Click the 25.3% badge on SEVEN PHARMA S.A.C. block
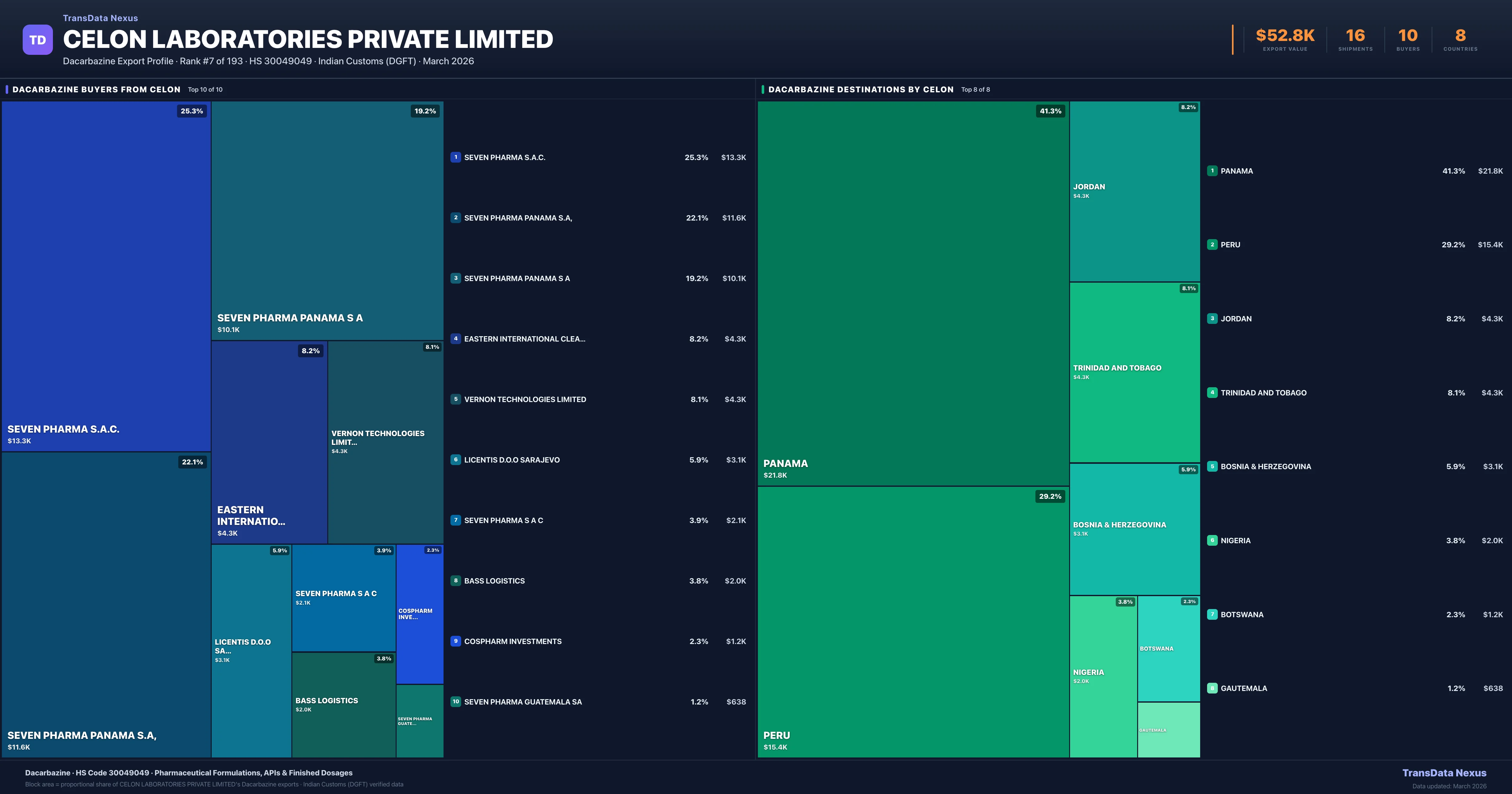This screenshot has height=794, width=1512. (x=192, y=111)
